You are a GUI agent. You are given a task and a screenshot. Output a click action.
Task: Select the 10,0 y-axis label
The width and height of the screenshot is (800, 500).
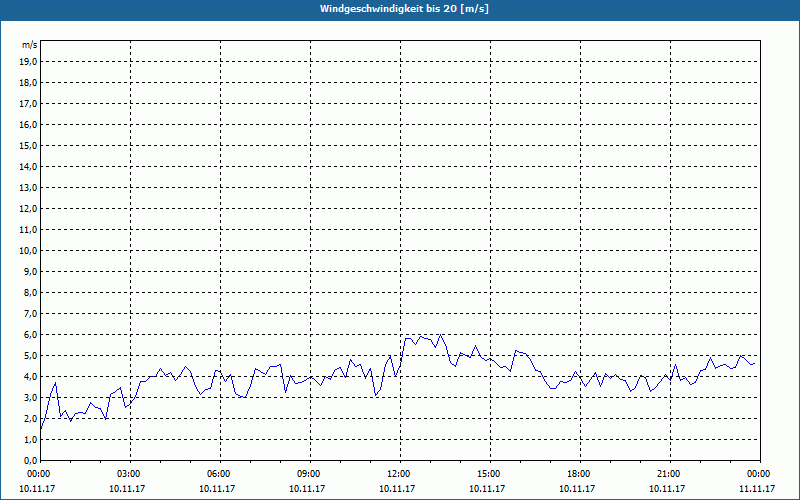point(29,251)
